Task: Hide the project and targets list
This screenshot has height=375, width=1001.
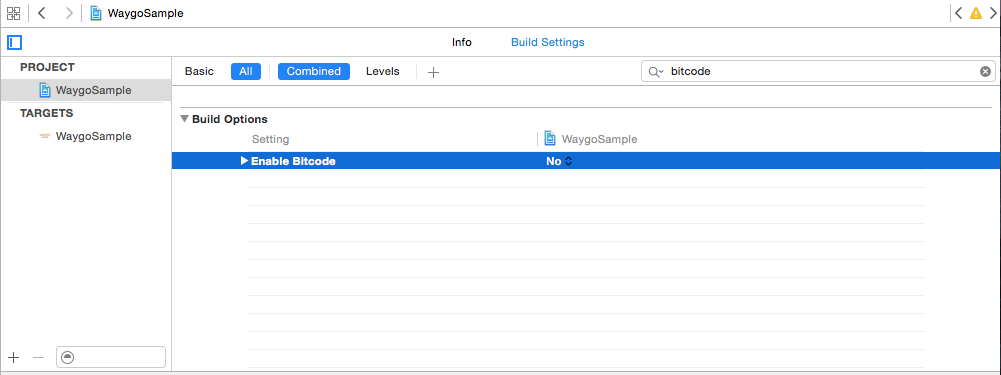Action: click(x=15, y=43)
